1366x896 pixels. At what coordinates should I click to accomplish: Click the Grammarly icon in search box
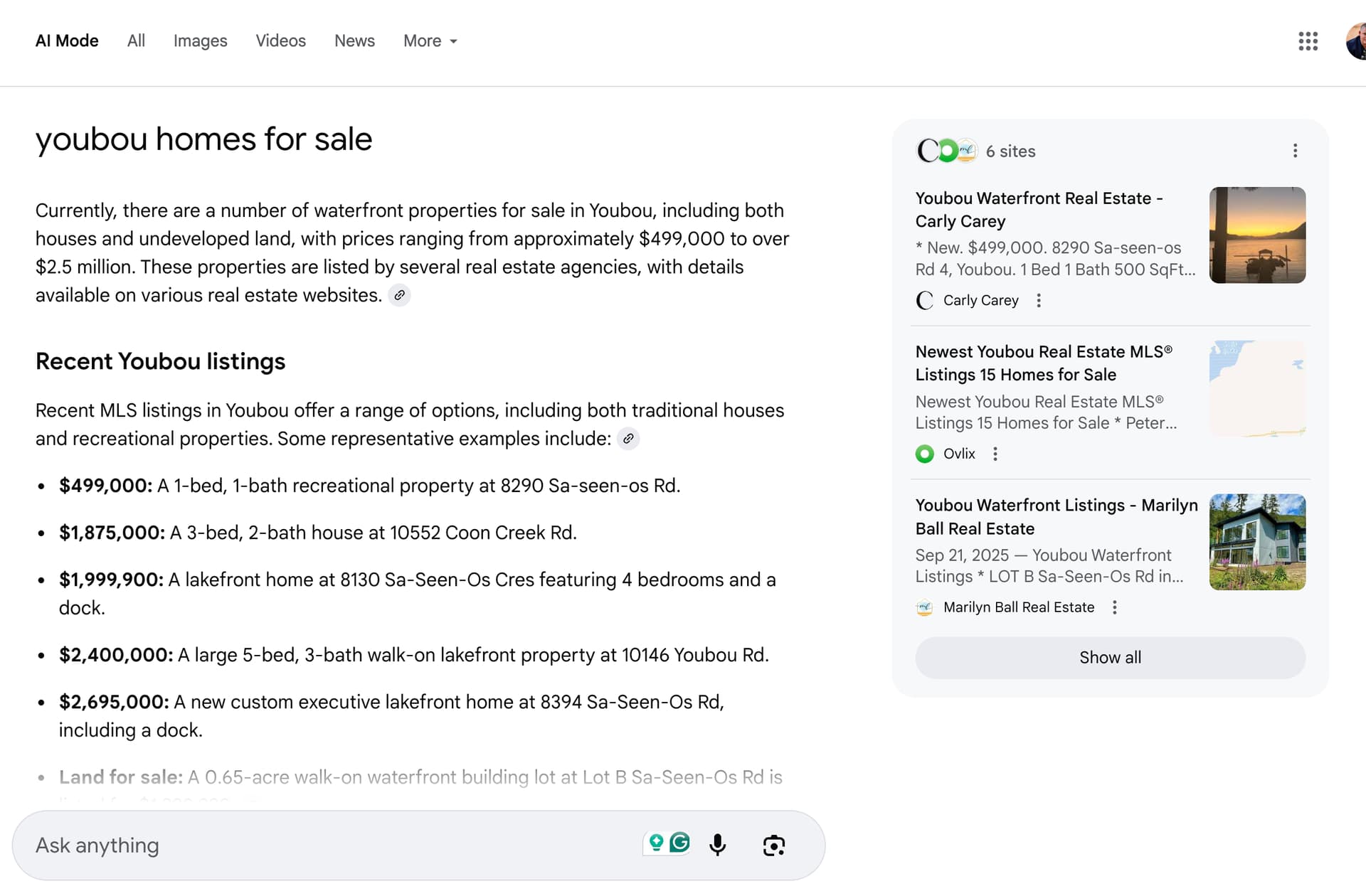click(680, 843)
